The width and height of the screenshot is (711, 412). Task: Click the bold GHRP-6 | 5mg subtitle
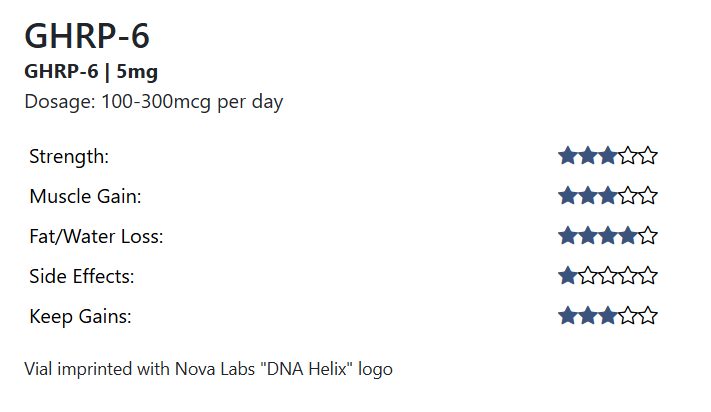91,72
